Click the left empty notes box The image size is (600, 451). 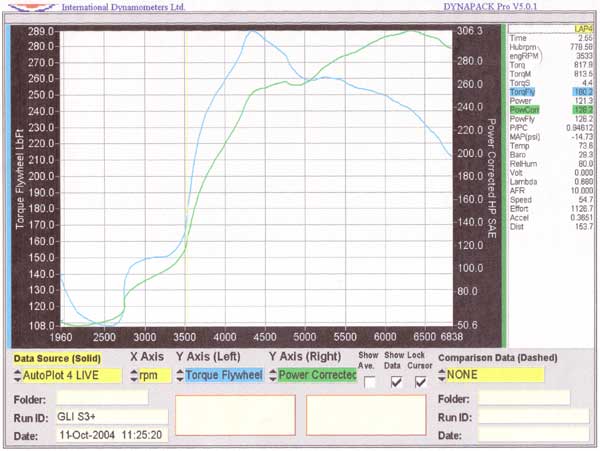click(235, 415)
